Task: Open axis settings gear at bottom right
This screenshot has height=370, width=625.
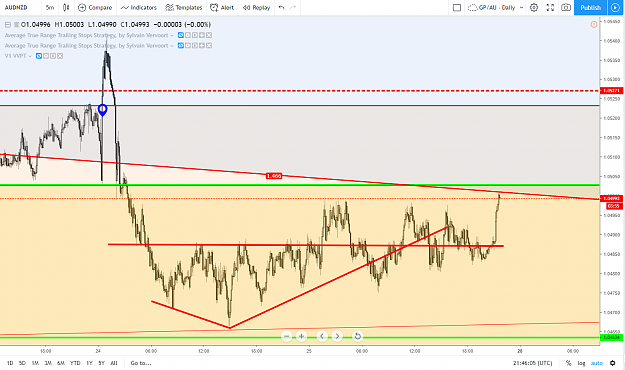Action: 613,363
